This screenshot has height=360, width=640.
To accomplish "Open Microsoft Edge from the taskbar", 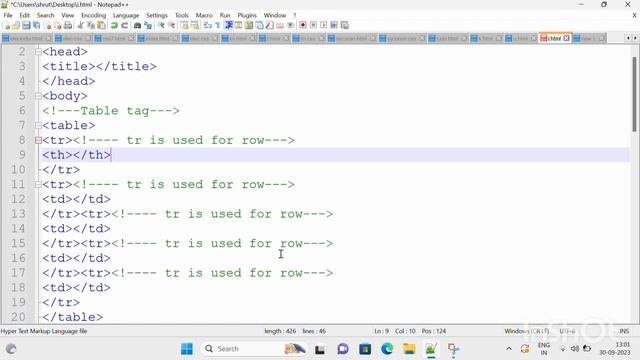I will click(387, 349).
